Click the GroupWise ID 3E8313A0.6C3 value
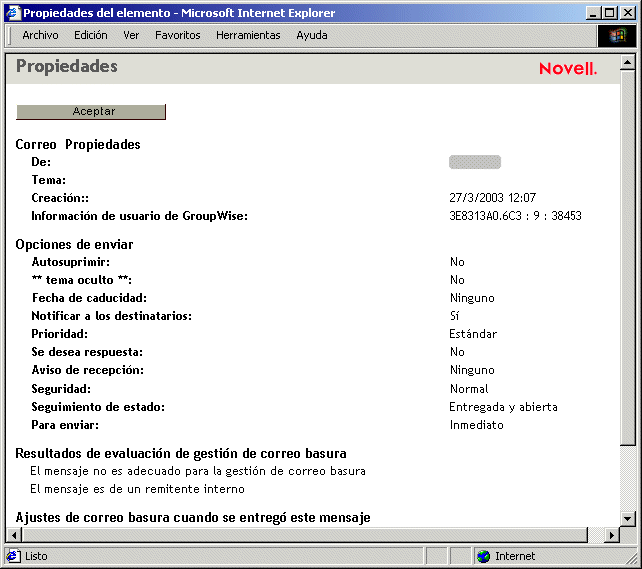Viewport: 642px width, 569px height. (x=515, y=216)
